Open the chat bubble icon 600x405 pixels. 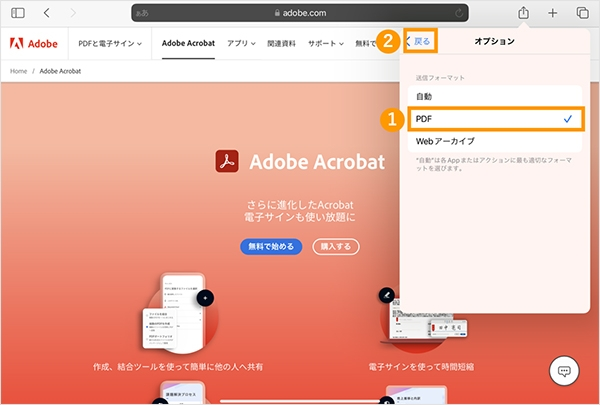(x=564, y=371)
